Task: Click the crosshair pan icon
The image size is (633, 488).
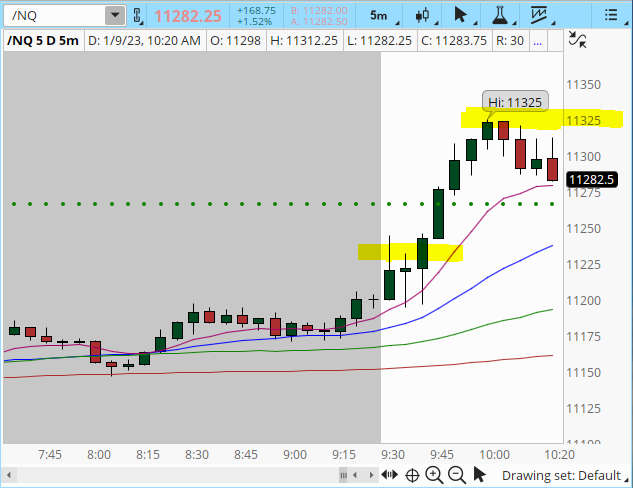Action: (412, 475)
